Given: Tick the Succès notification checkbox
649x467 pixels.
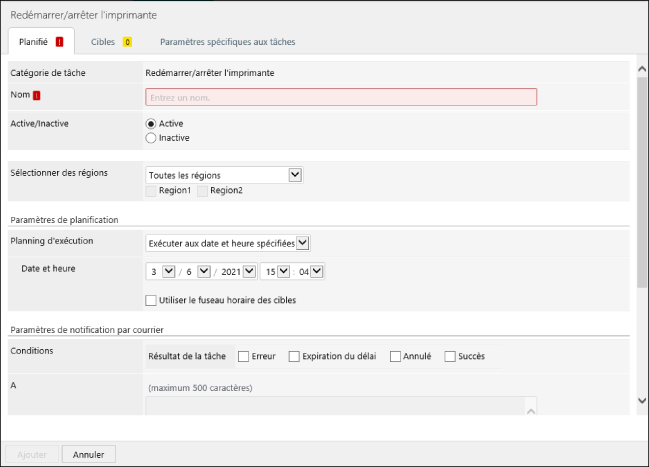Looking at the screenshot, I should click(x=450, y=356).
